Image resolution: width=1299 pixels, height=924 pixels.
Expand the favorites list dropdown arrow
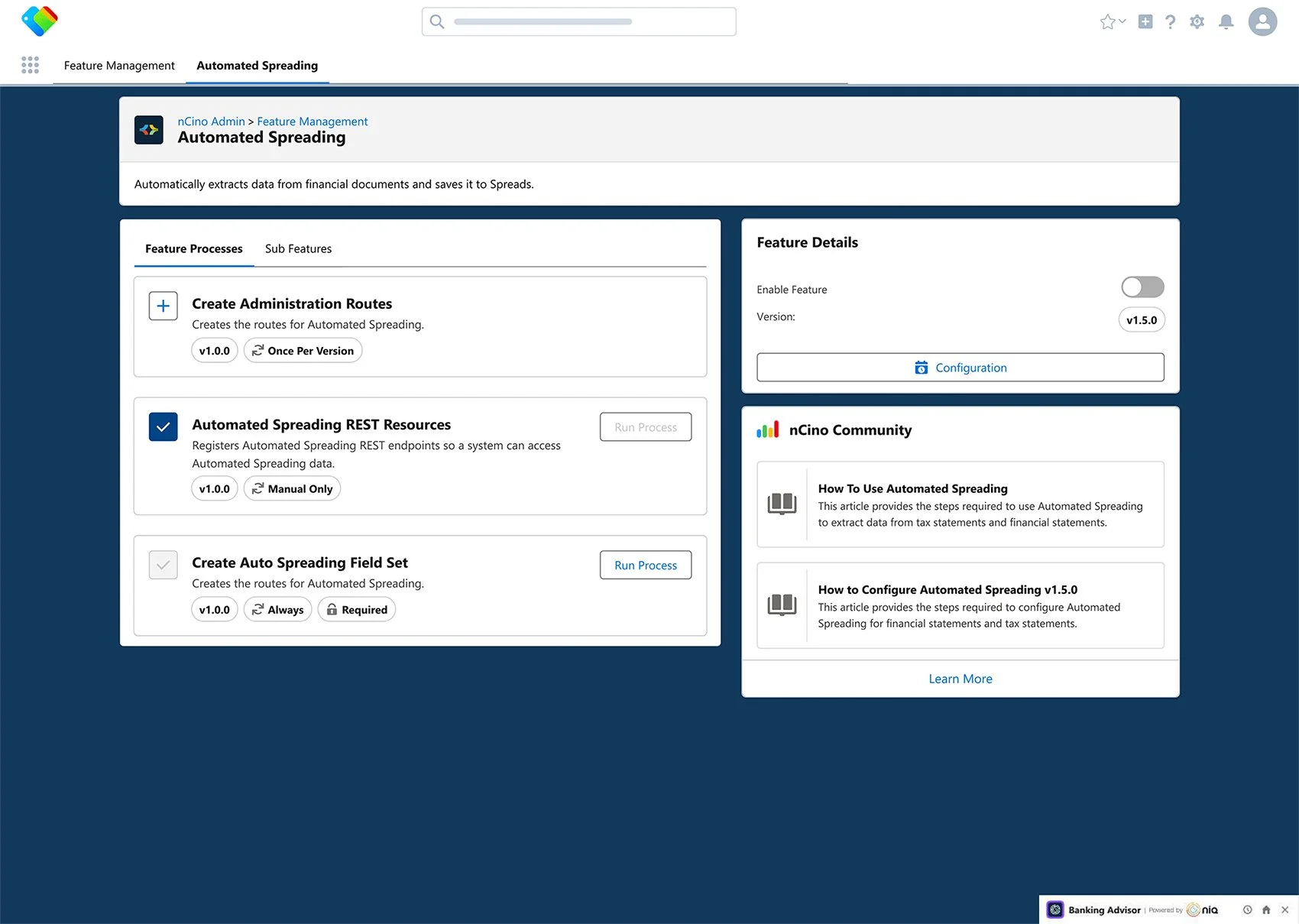click(1122, 21)
